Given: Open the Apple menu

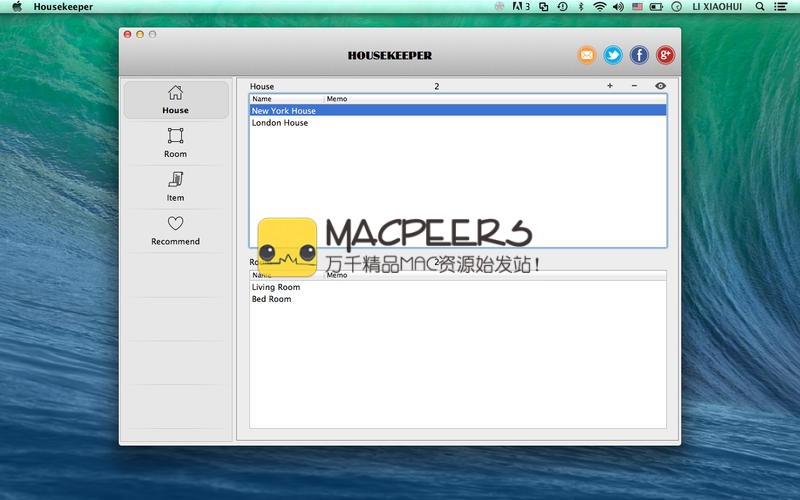Looking at the screenshot, I should [x=17, y=7].
